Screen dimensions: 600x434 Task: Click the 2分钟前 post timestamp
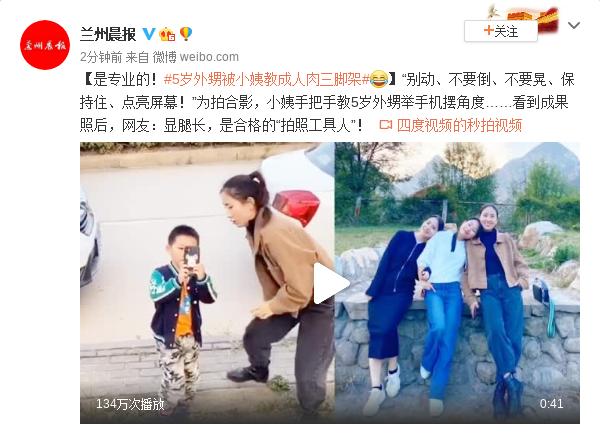coord(101,57)
